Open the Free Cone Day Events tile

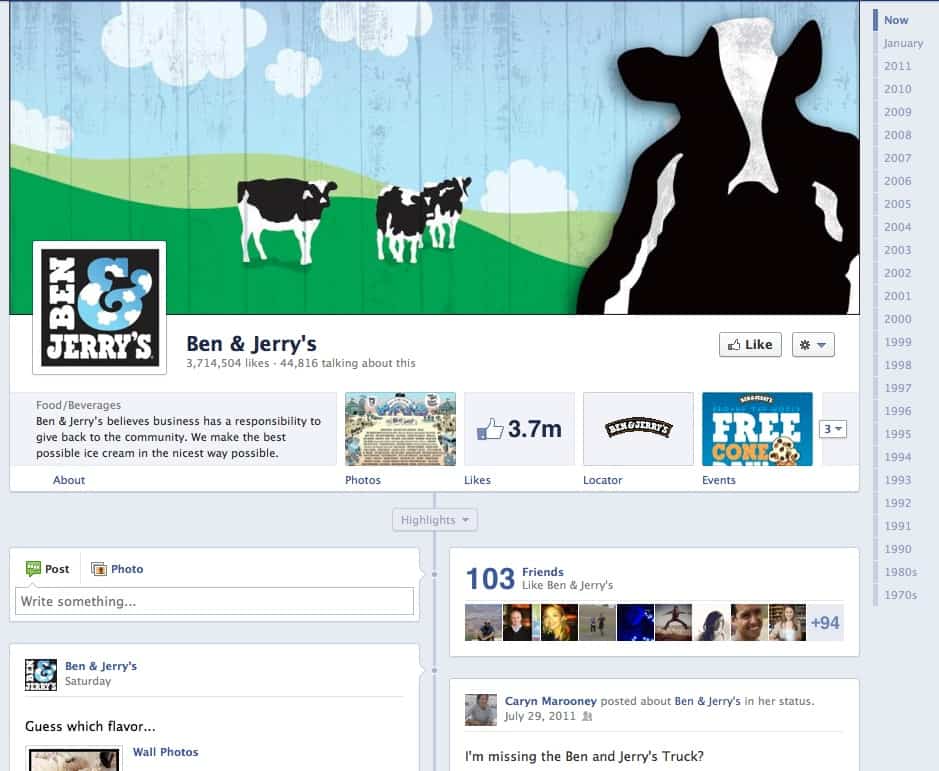click(757, 429)
